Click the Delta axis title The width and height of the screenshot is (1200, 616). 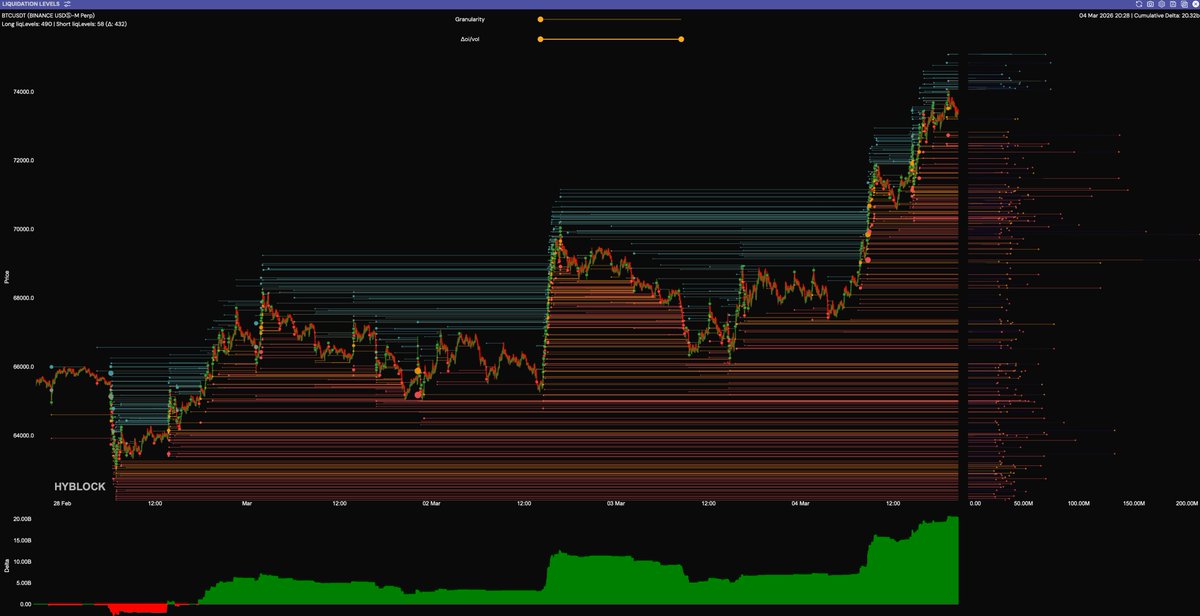[6, 565]
